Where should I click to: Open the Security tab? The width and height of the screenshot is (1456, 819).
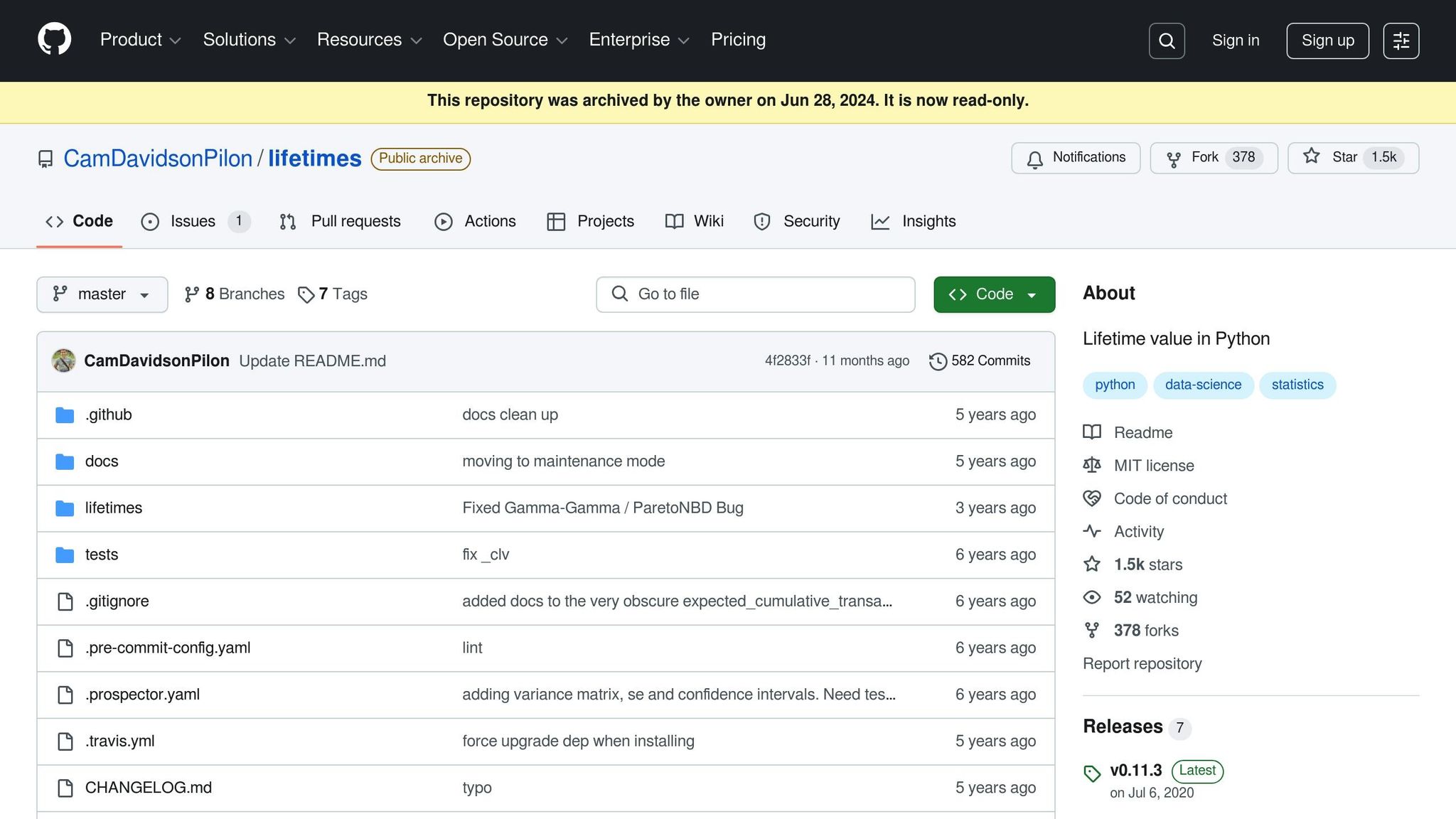pyautogui.click(x=796, y=221)
